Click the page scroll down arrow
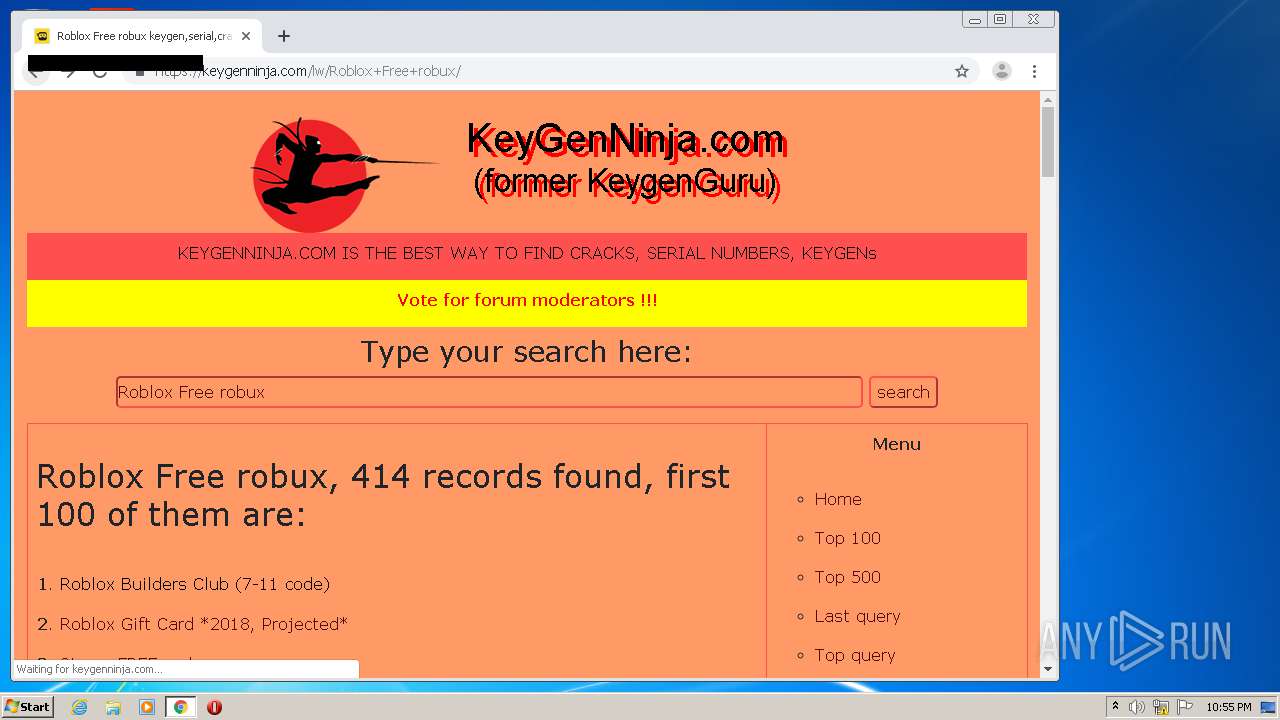The height and width of the screenshot is (720, 1280). [1048, 669]
